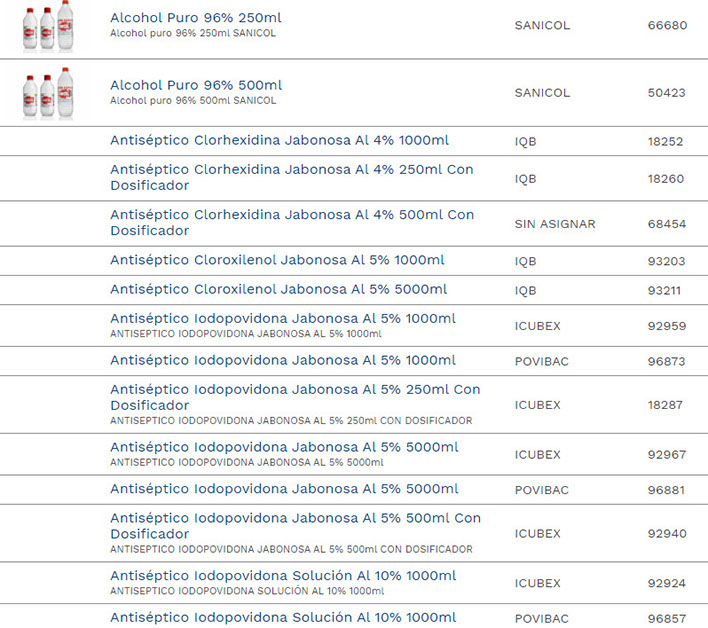Open Antiséptico Cloroxilenol Jabonosa Al 5% 5000ml
The image size is (708, 628).
[277, 290]
